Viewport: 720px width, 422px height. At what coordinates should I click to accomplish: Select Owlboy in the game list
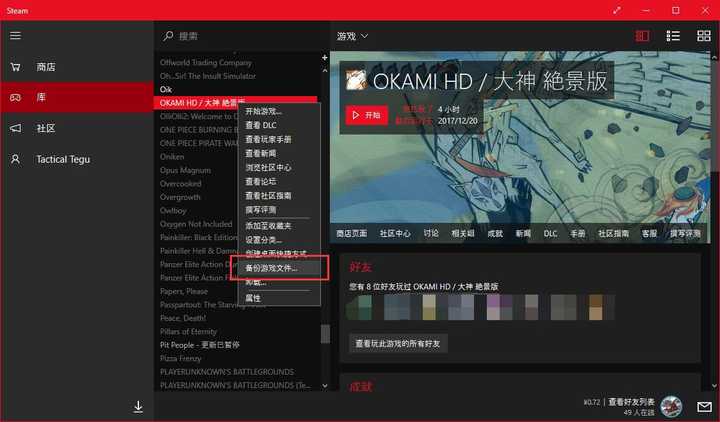tap(173, 211)
